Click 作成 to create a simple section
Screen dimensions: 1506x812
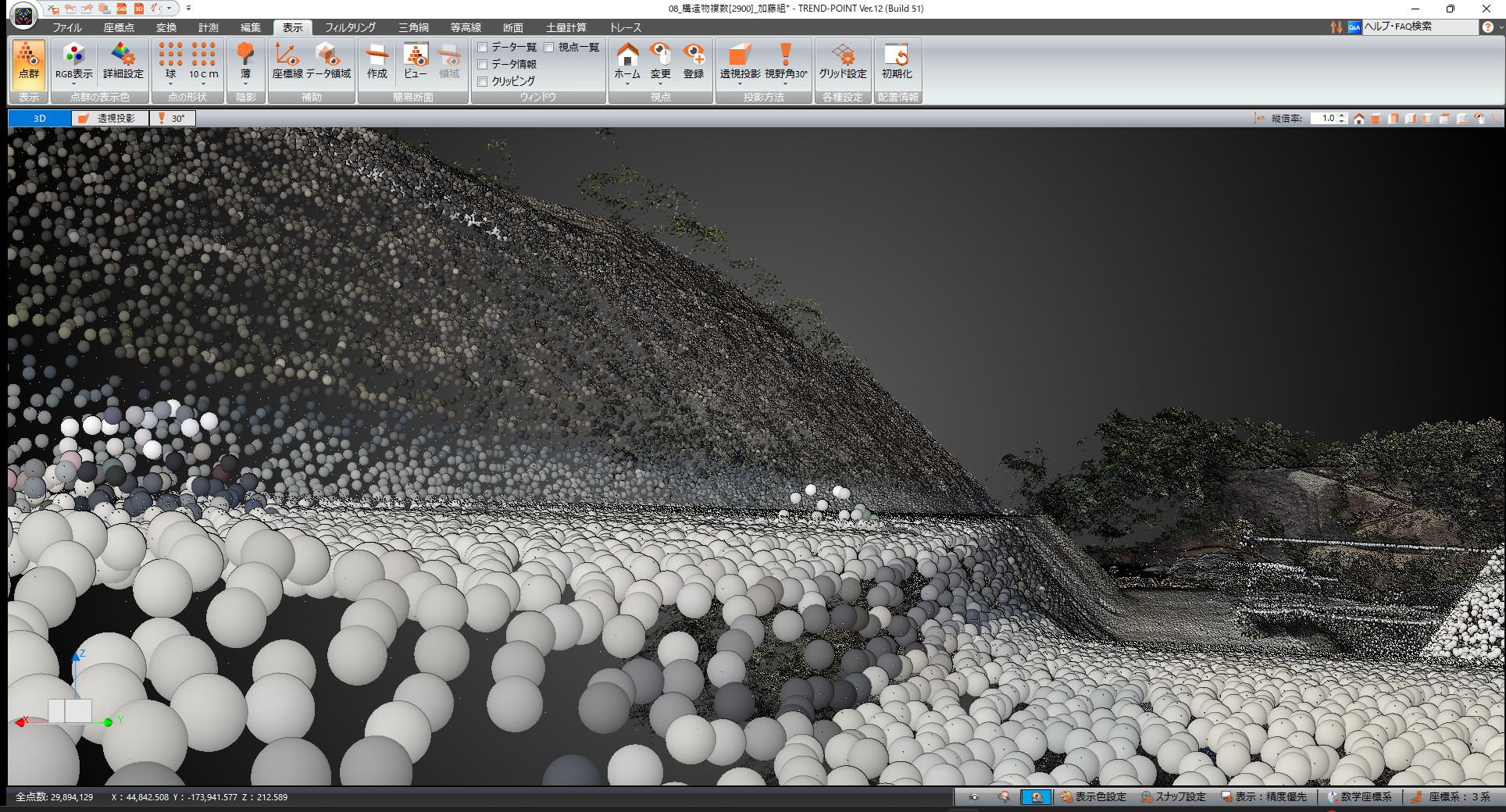tap(377, 62)
